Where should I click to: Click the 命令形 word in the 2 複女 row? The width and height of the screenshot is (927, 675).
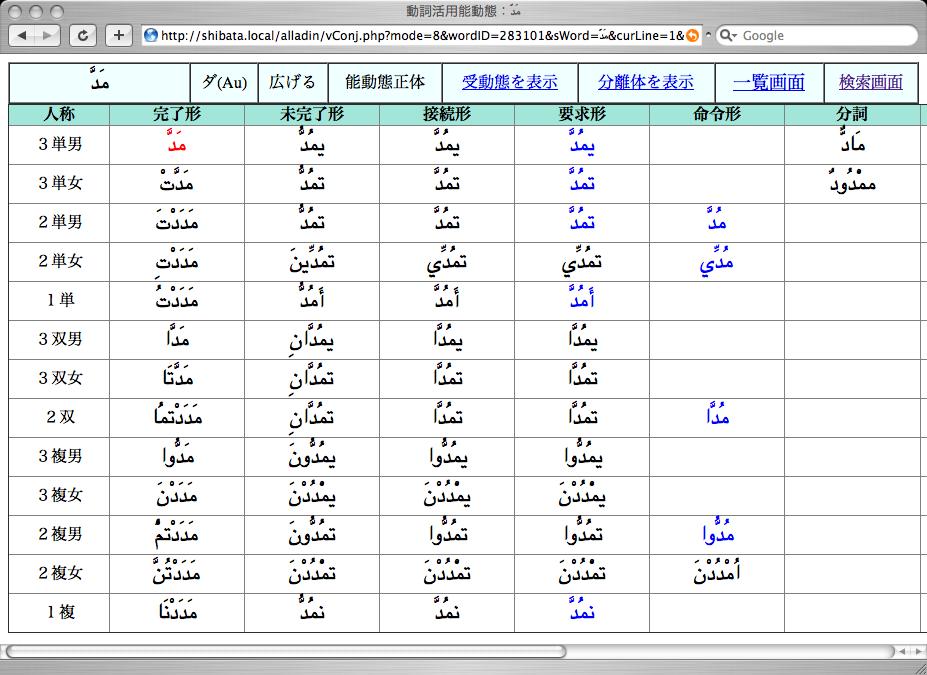point(717,570)
